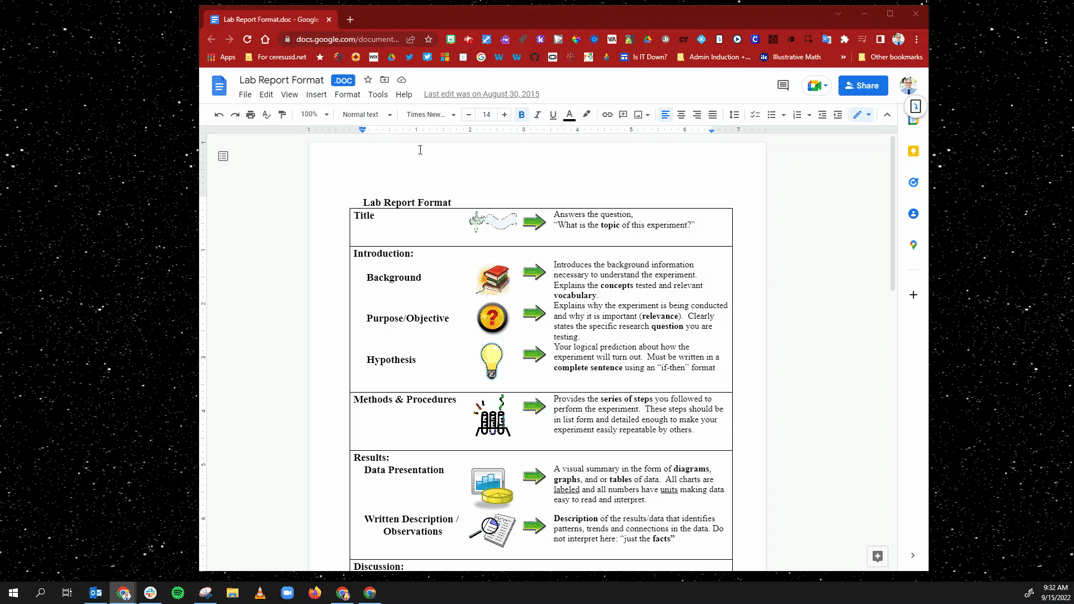1074x604 pixels.
Task: Move the document to a folder
Action: 384,80
